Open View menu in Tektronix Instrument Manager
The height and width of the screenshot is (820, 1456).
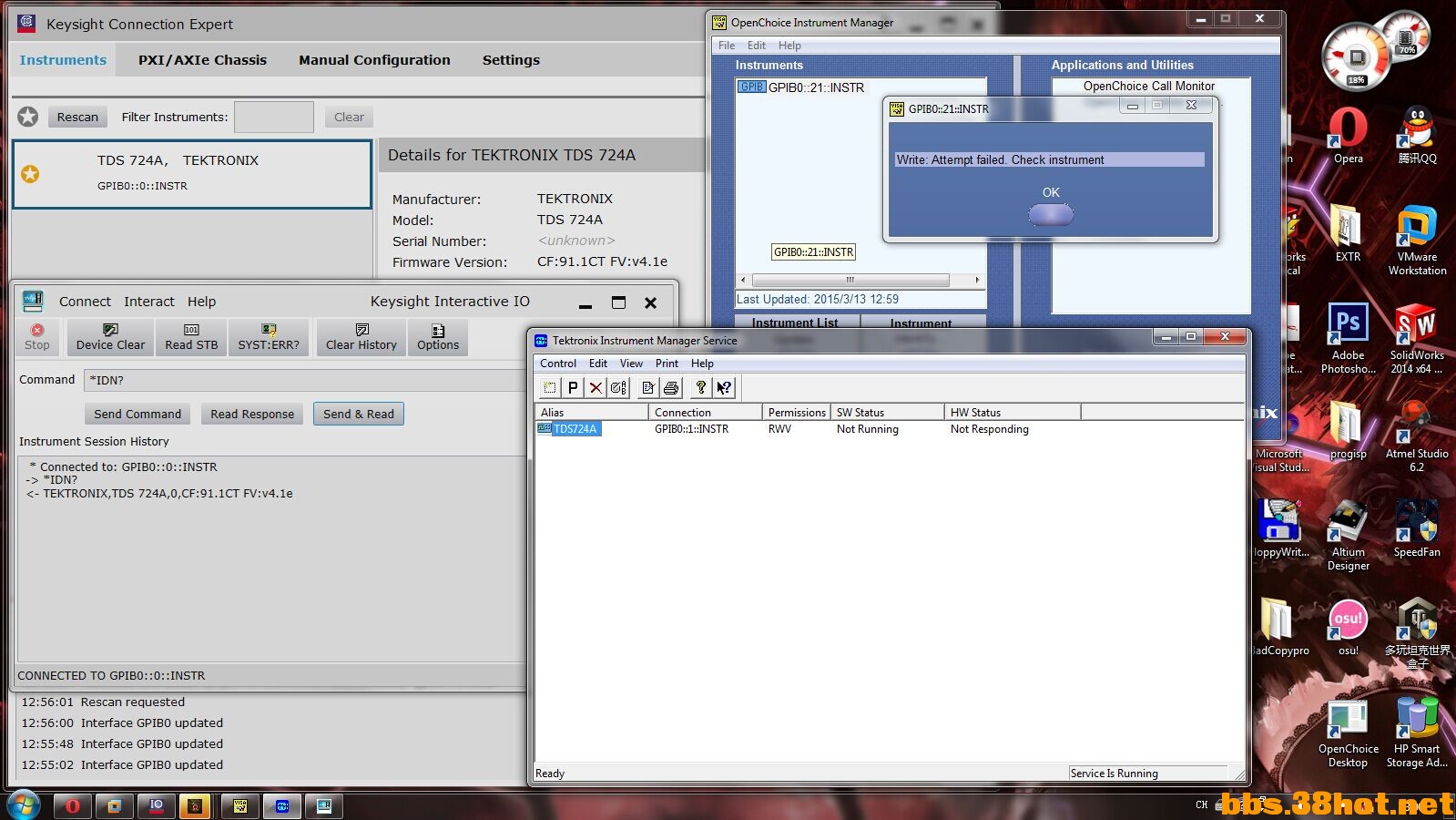point(631,364)
